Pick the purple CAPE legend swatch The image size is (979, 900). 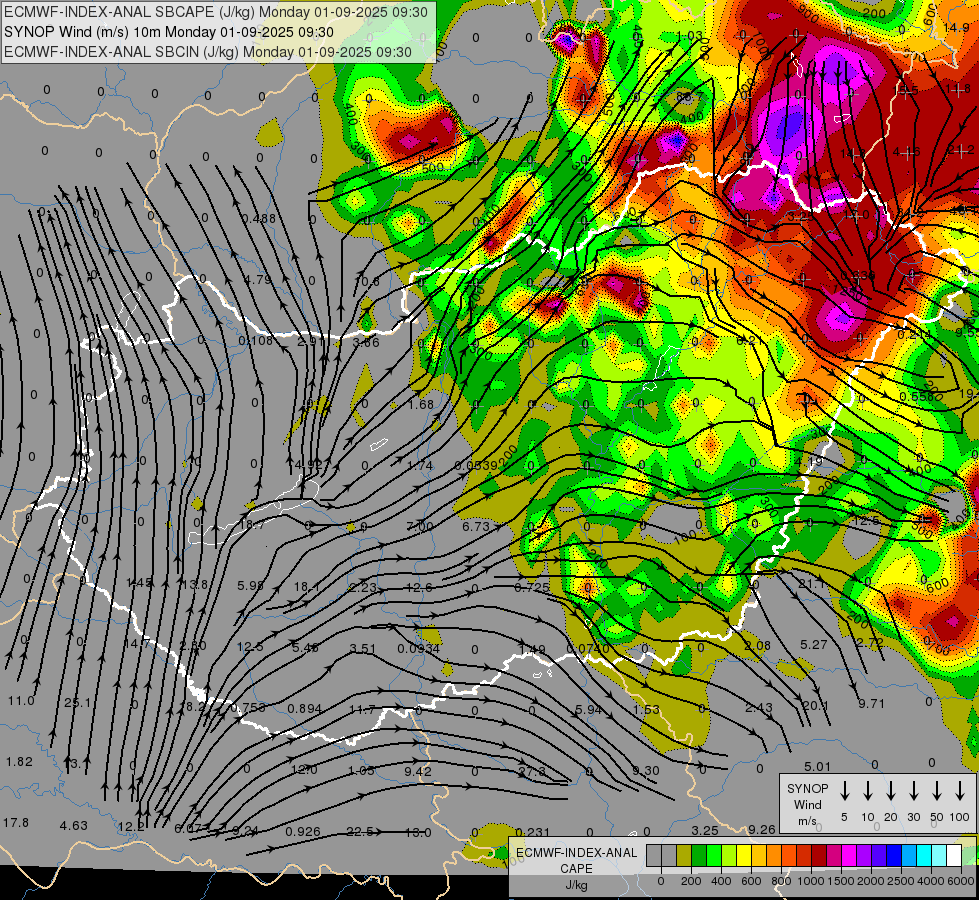pos(863,855)
